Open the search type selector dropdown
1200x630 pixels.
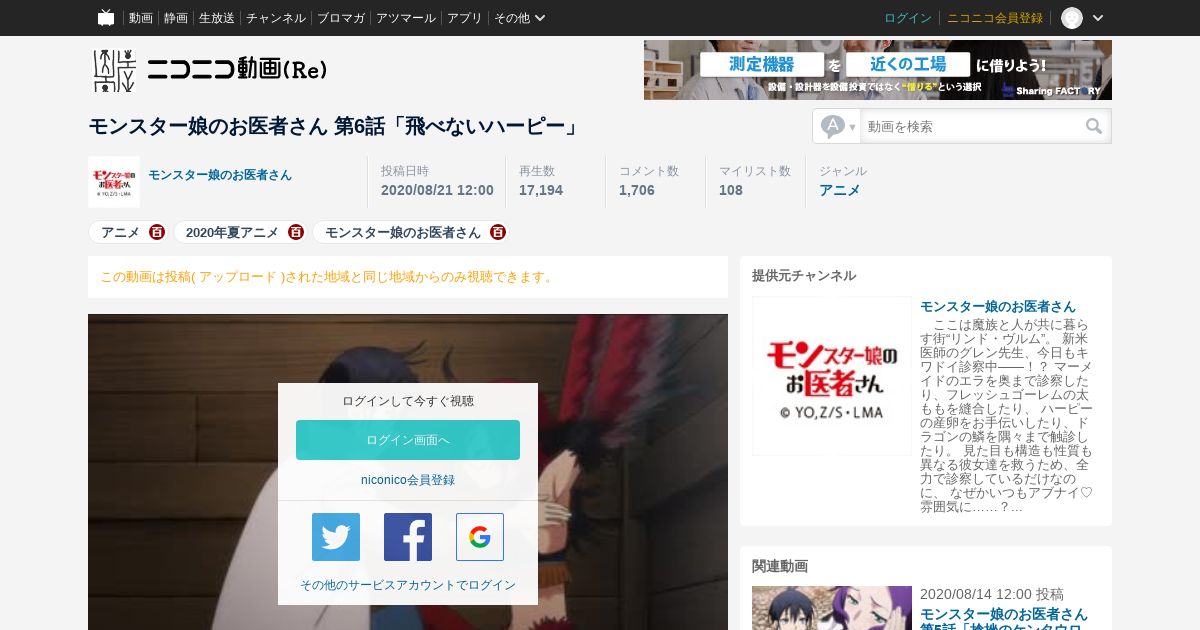click(x=838, y=126)
